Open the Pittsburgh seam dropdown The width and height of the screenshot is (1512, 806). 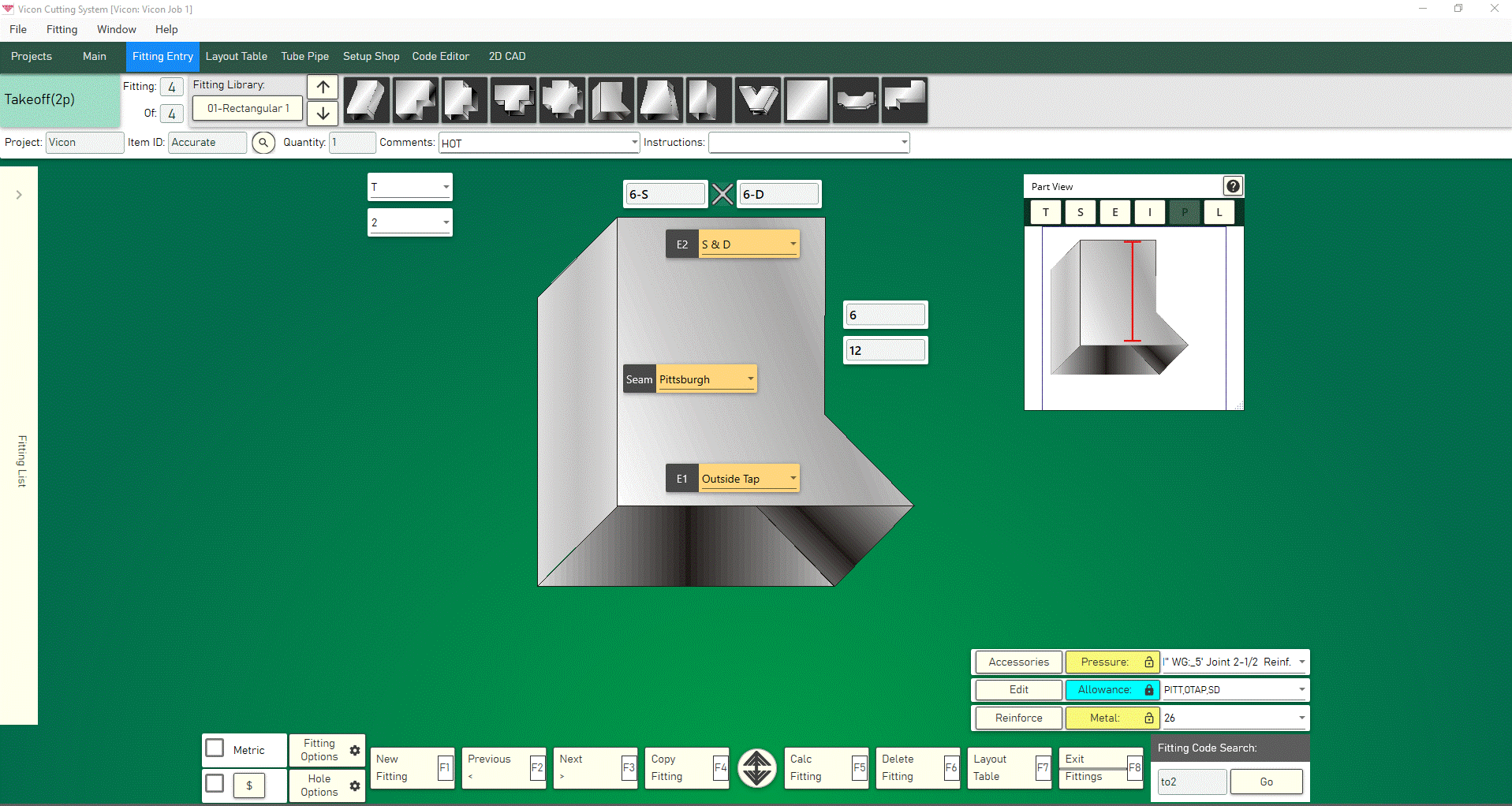coord(750,379)
